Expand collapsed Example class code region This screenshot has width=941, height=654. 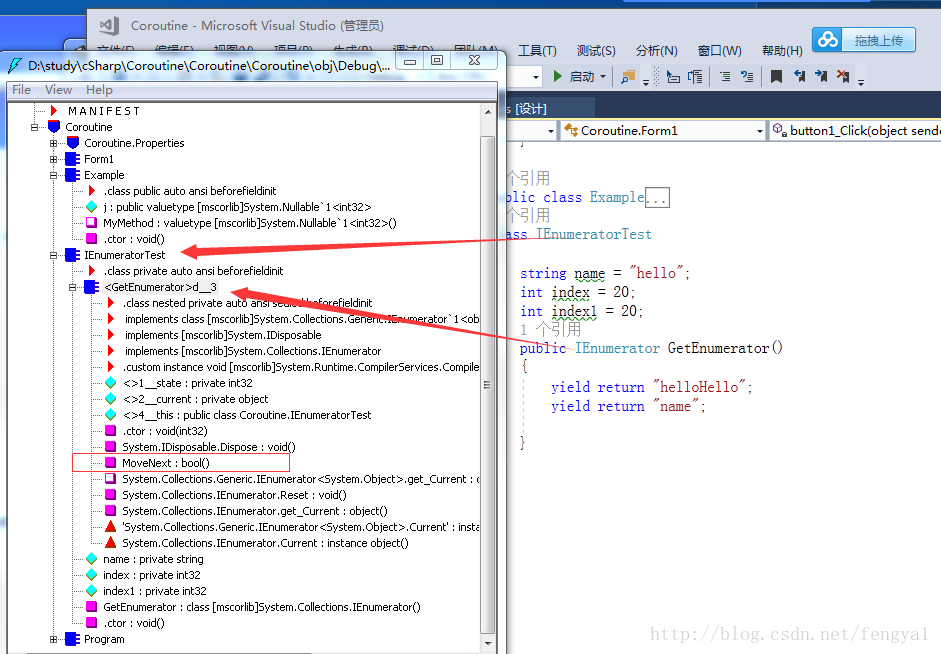(657, 197)
